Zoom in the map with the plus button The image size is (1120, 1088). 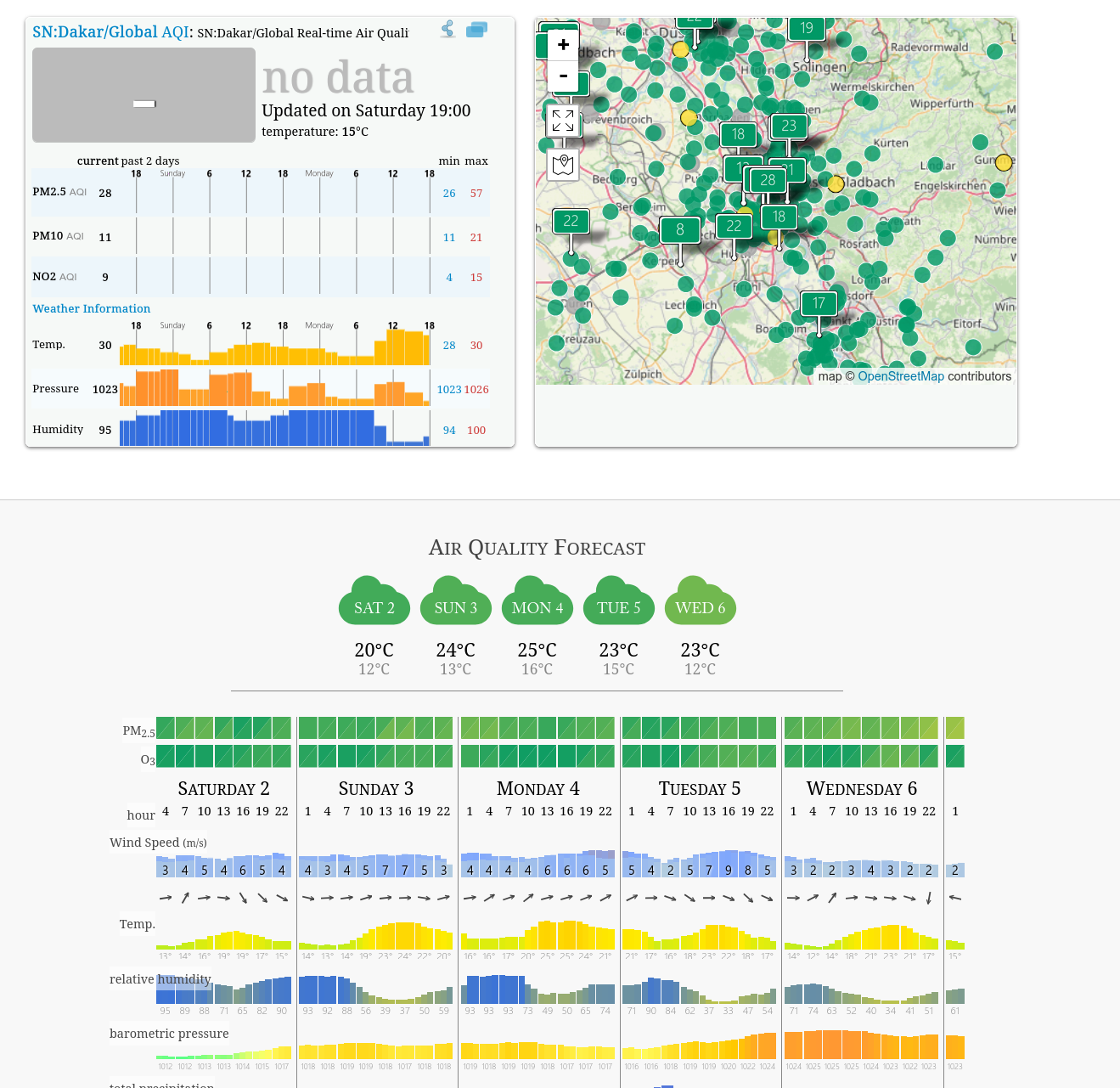(x=563, y=44)
